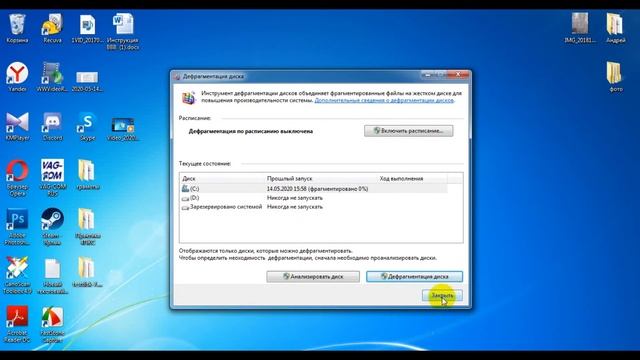Select the грамоты folder

click(x=87, y=175)
